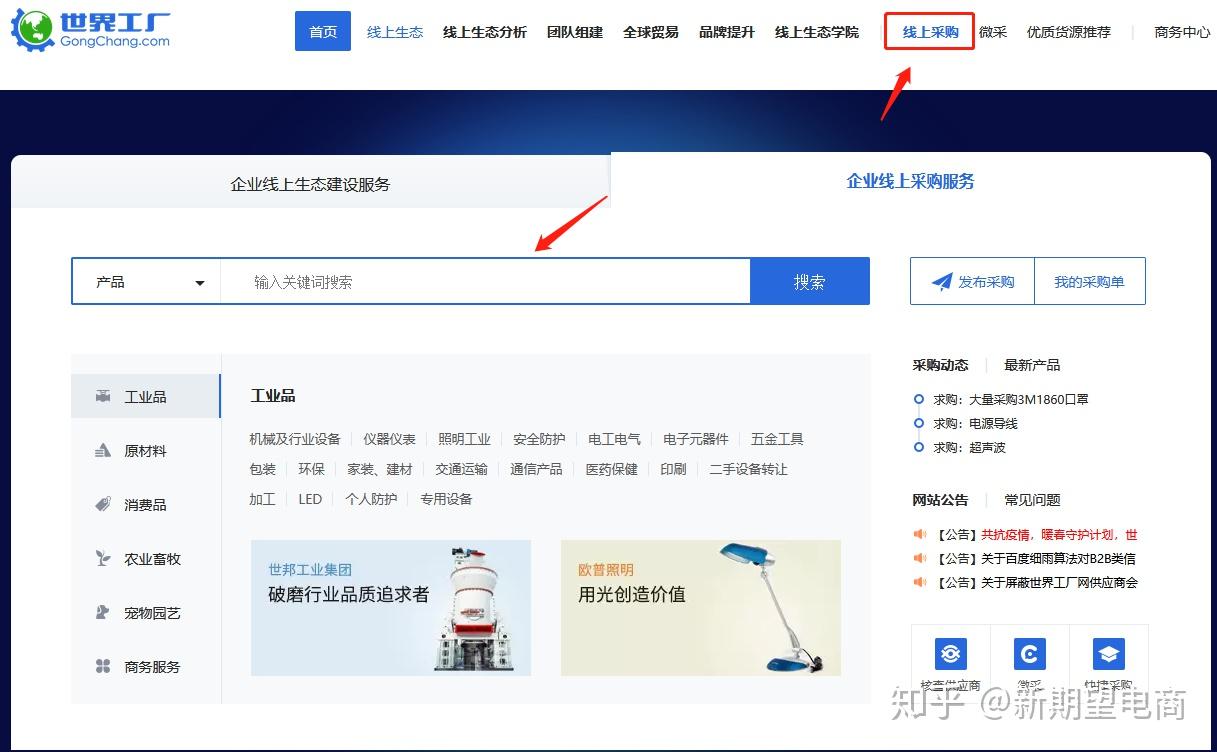Open the 我的采购单 button
Screen dimensions: 1217x752
pyautogui.click(x=1089, y=281)
